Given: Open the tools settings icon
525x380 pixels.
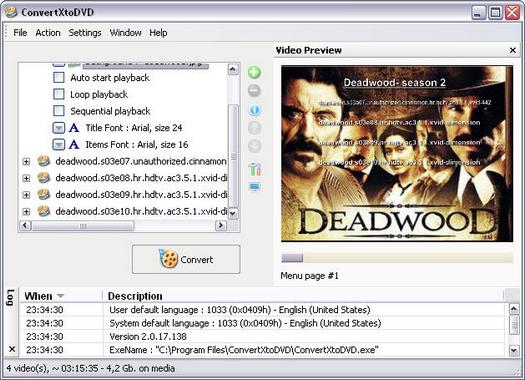Looking at the screenshot, I should click(255, 169).
